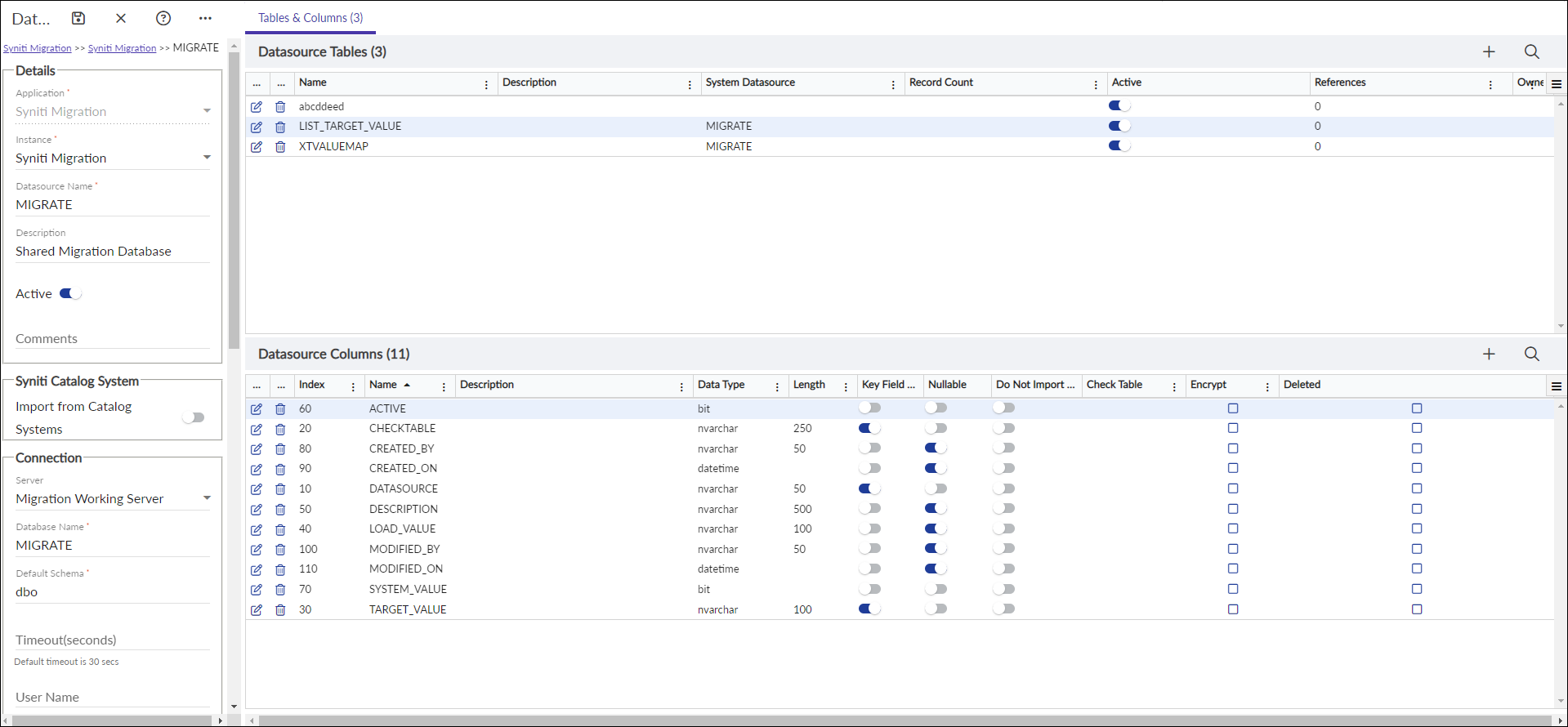This screenshot has height=727, width=1568.
Task: Toggle Active switch for XTVALUEMAP table
Action: pyautogui.click(x=1119, y=145)
